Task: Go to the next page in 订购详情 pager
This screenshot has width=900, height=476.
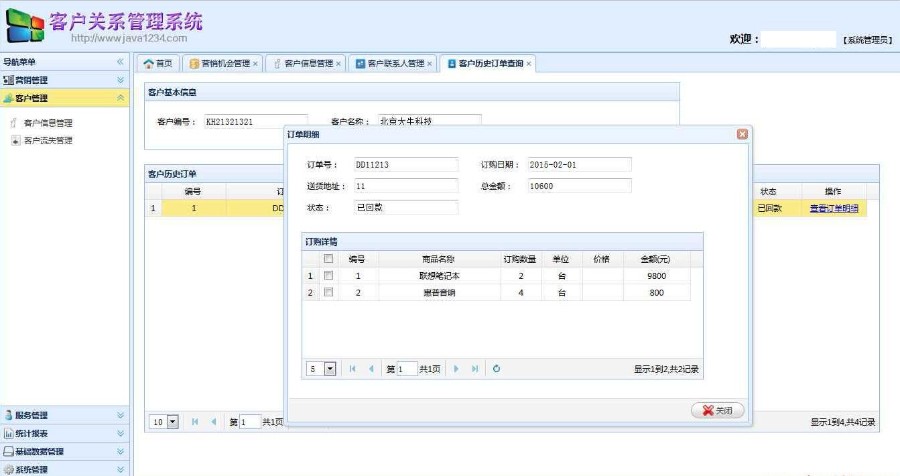Action: 457,369
